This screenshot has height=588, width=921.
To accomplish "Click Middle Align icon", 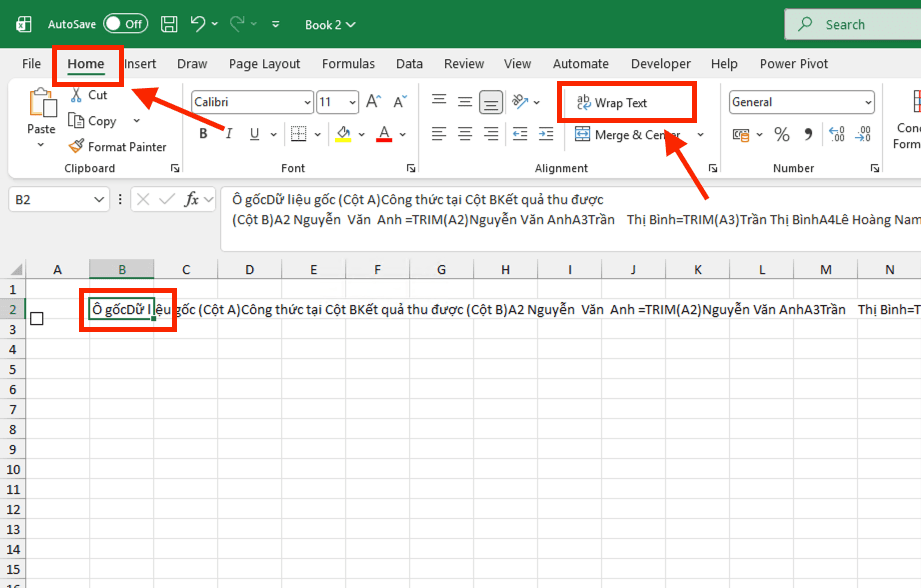I will click(465, 102).
